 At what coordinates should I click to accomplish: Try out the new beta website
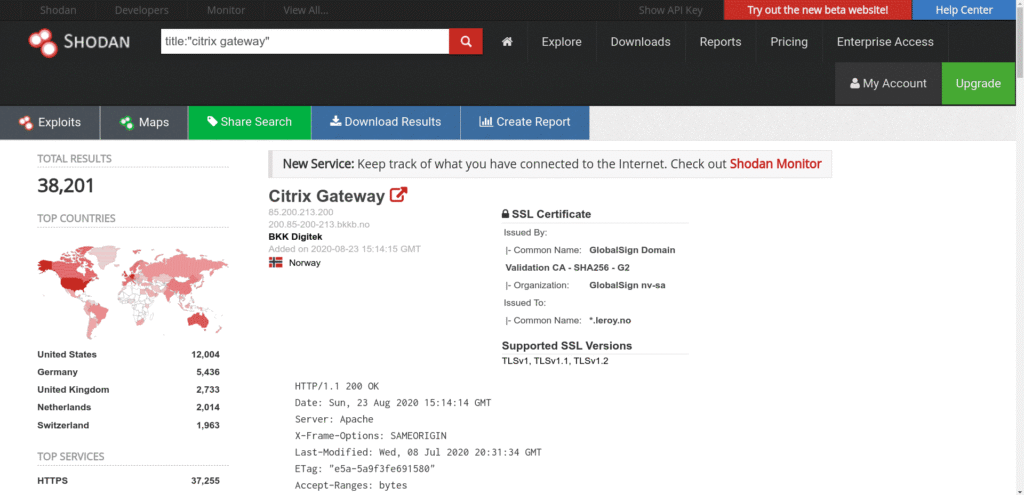(x=818, y=10)
